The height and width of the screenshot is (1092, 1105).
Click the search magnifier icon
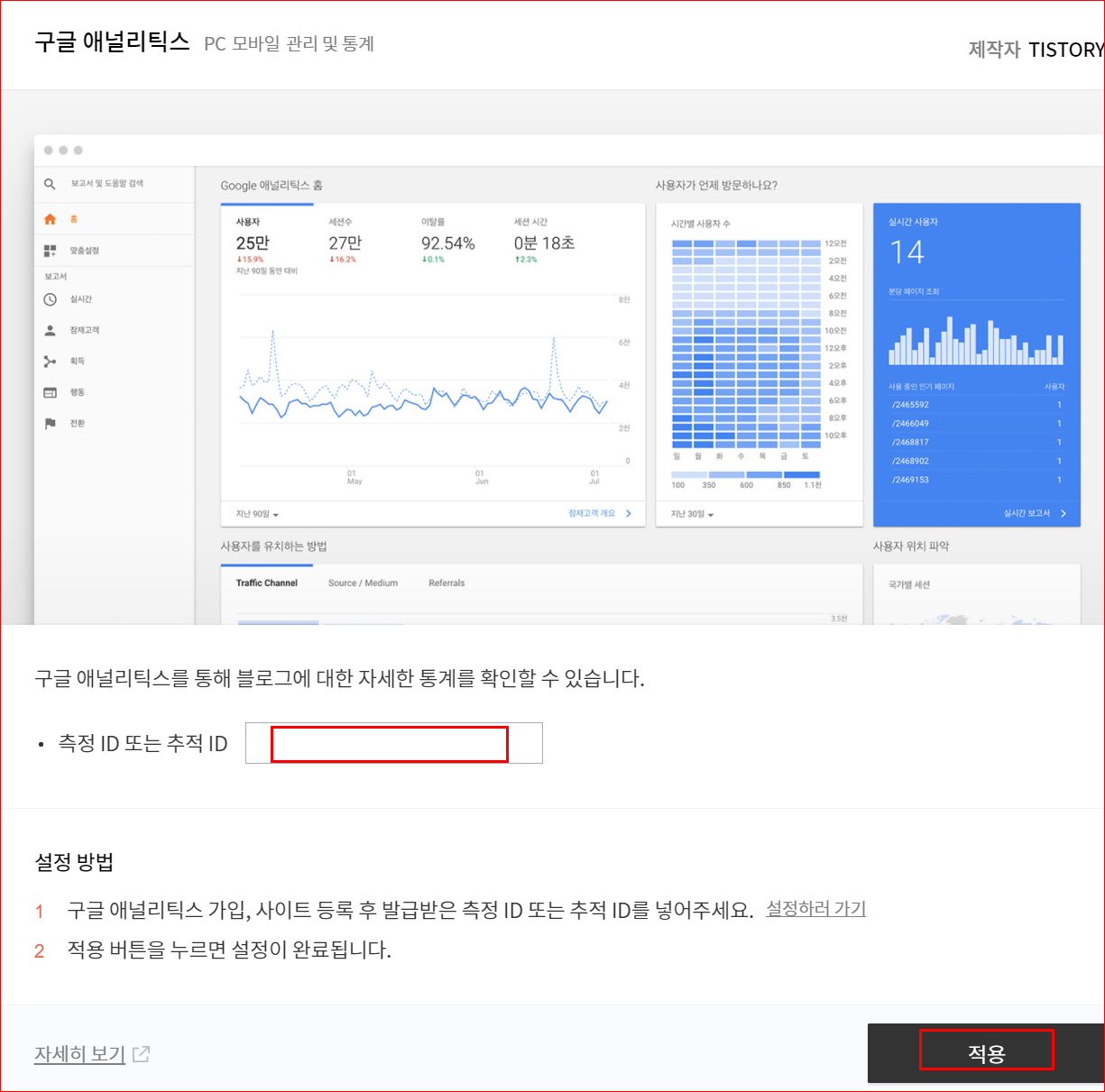49,183
